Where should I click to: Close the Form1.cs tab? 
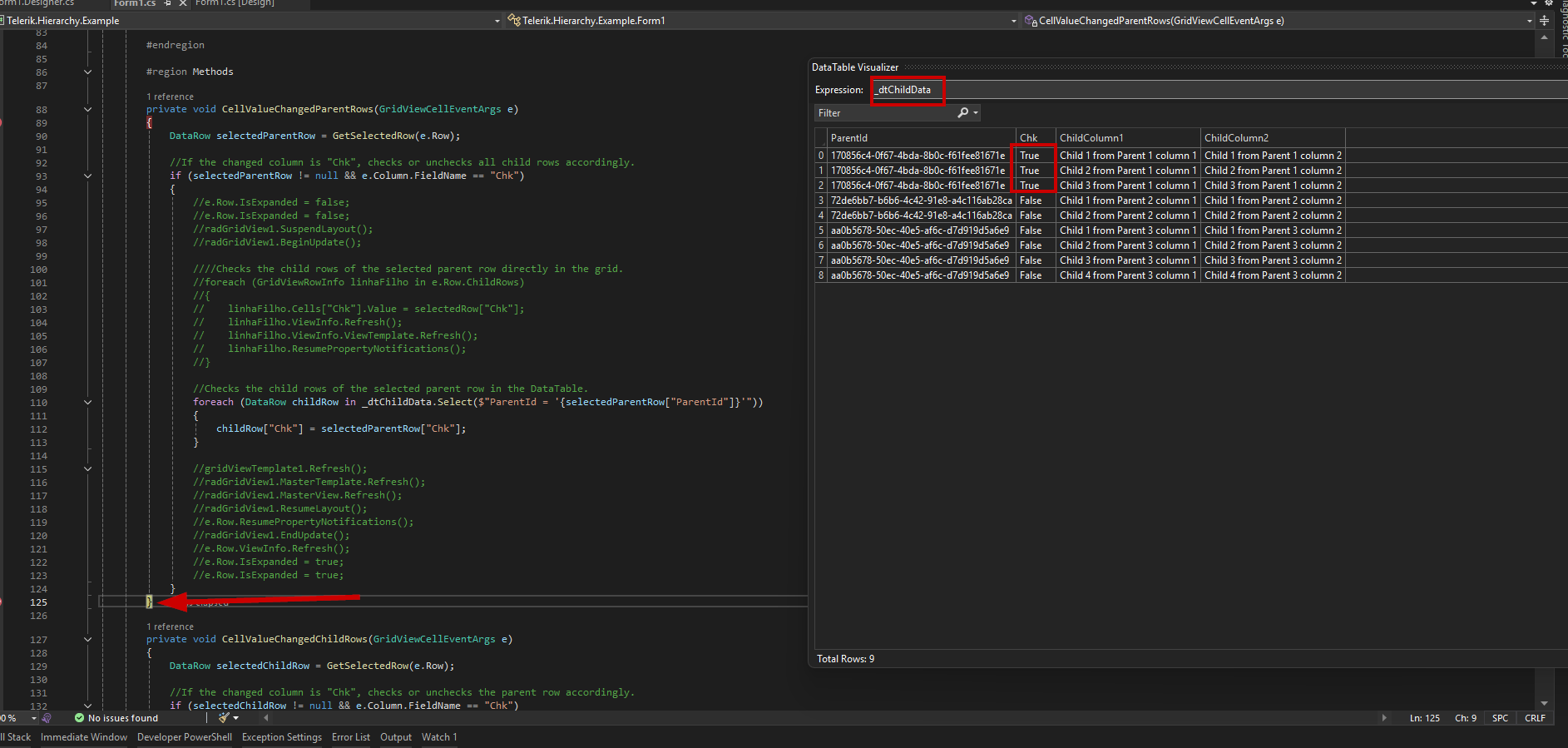point(183,3)
